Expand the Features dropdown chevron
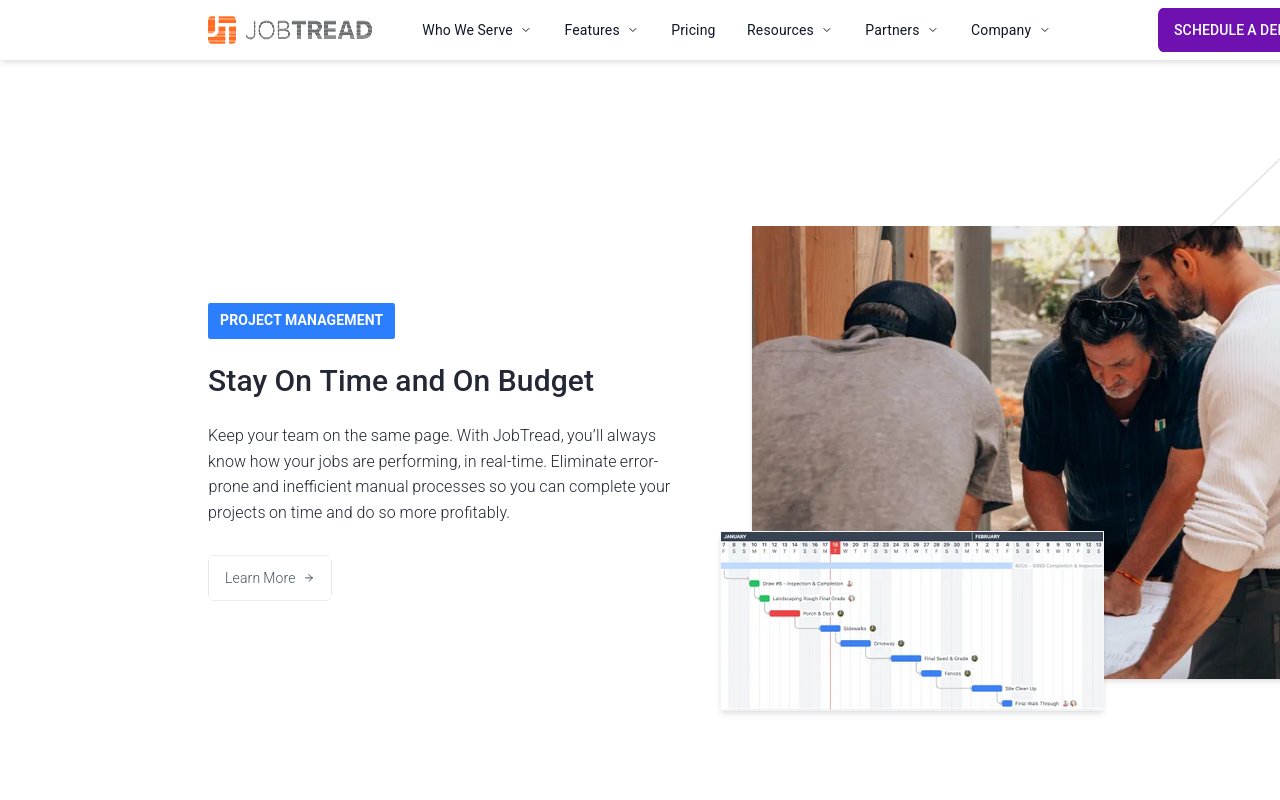Image resolution: width=1280 pixels, height=800 pixels. (633, 30)
